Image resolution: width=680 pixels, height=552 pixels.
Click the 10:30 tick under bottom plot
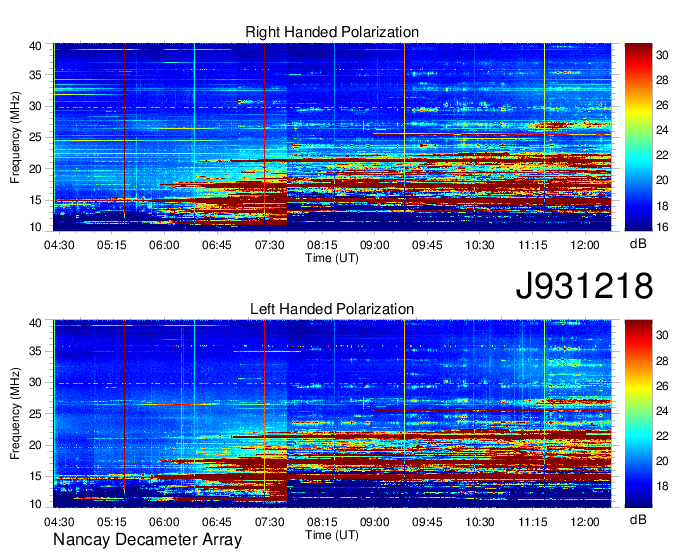[480, 522]
